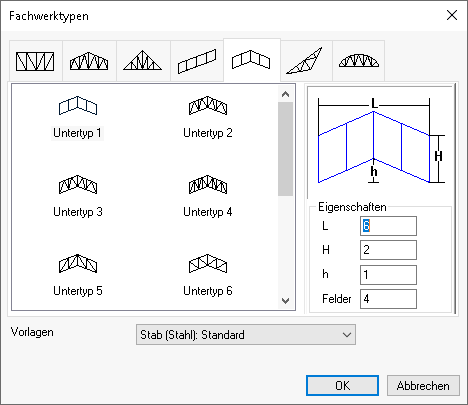Viewport: 468px width, 405px height.
Task: Pick the Untertyp 5 truss icon
Action: click(x=78, y=263)
